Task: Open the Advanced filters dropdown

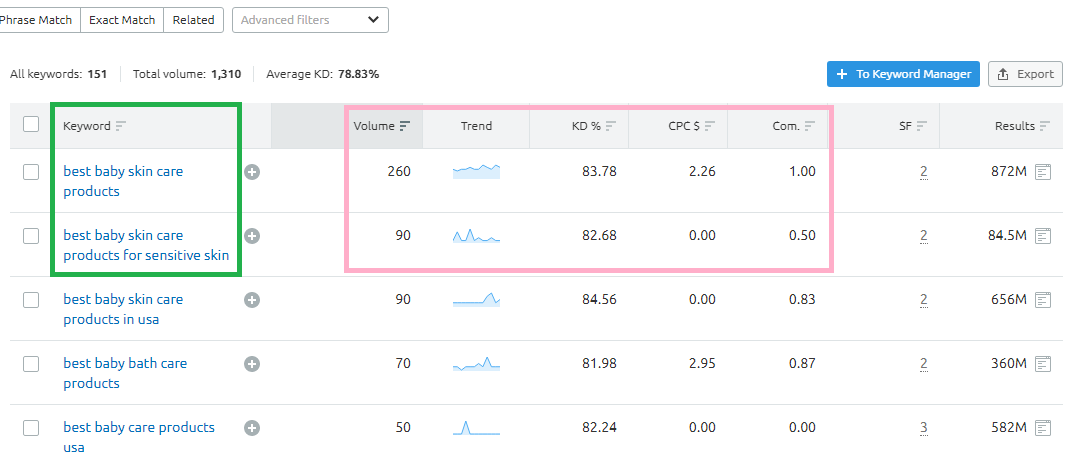Action: 310,20
